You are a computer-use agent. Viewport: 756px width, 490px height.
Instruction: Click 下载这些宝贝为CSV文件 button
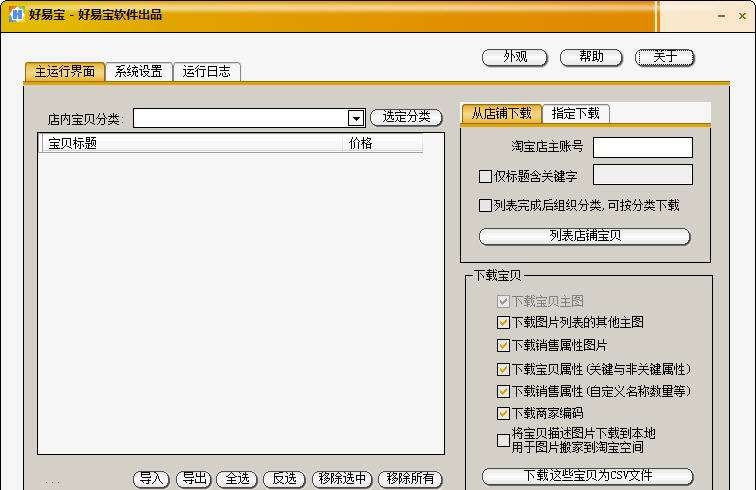(x=588, y=476)
